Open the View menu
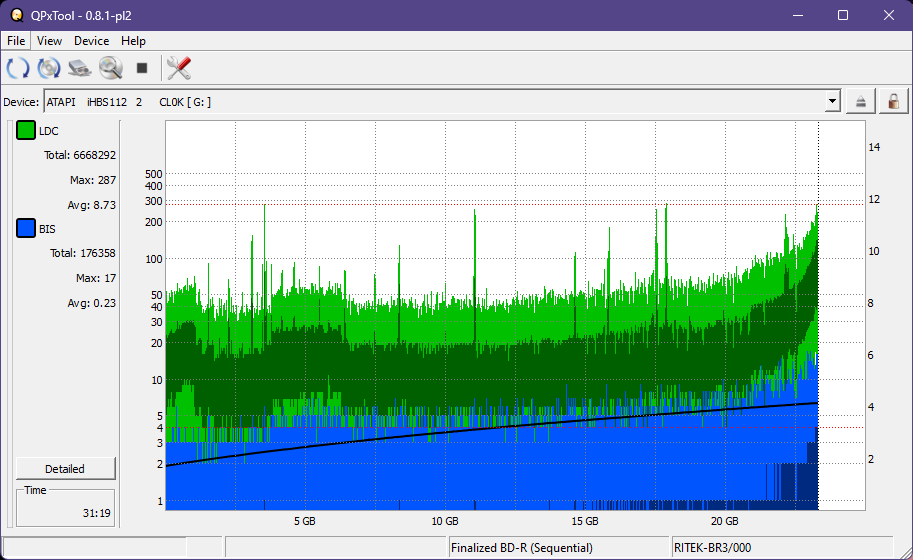The height and width of the screenshot is (560, 913). coord(49,41)
